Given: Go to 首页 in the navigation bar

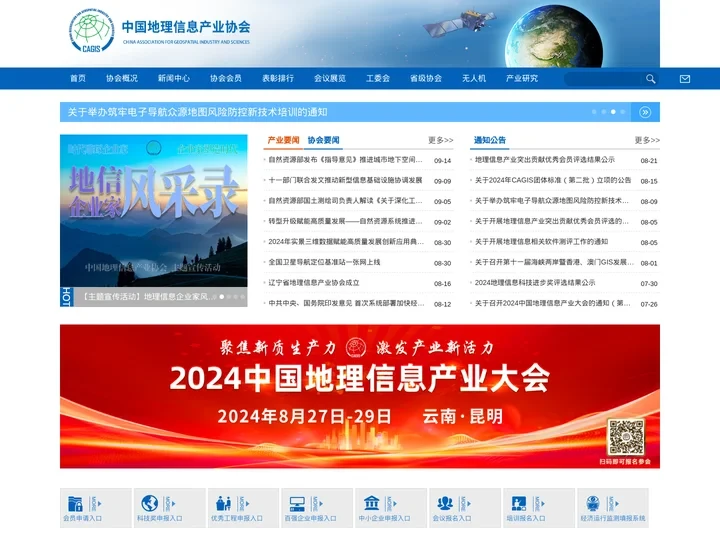Looking at the screenshot, I should [78, 79].
